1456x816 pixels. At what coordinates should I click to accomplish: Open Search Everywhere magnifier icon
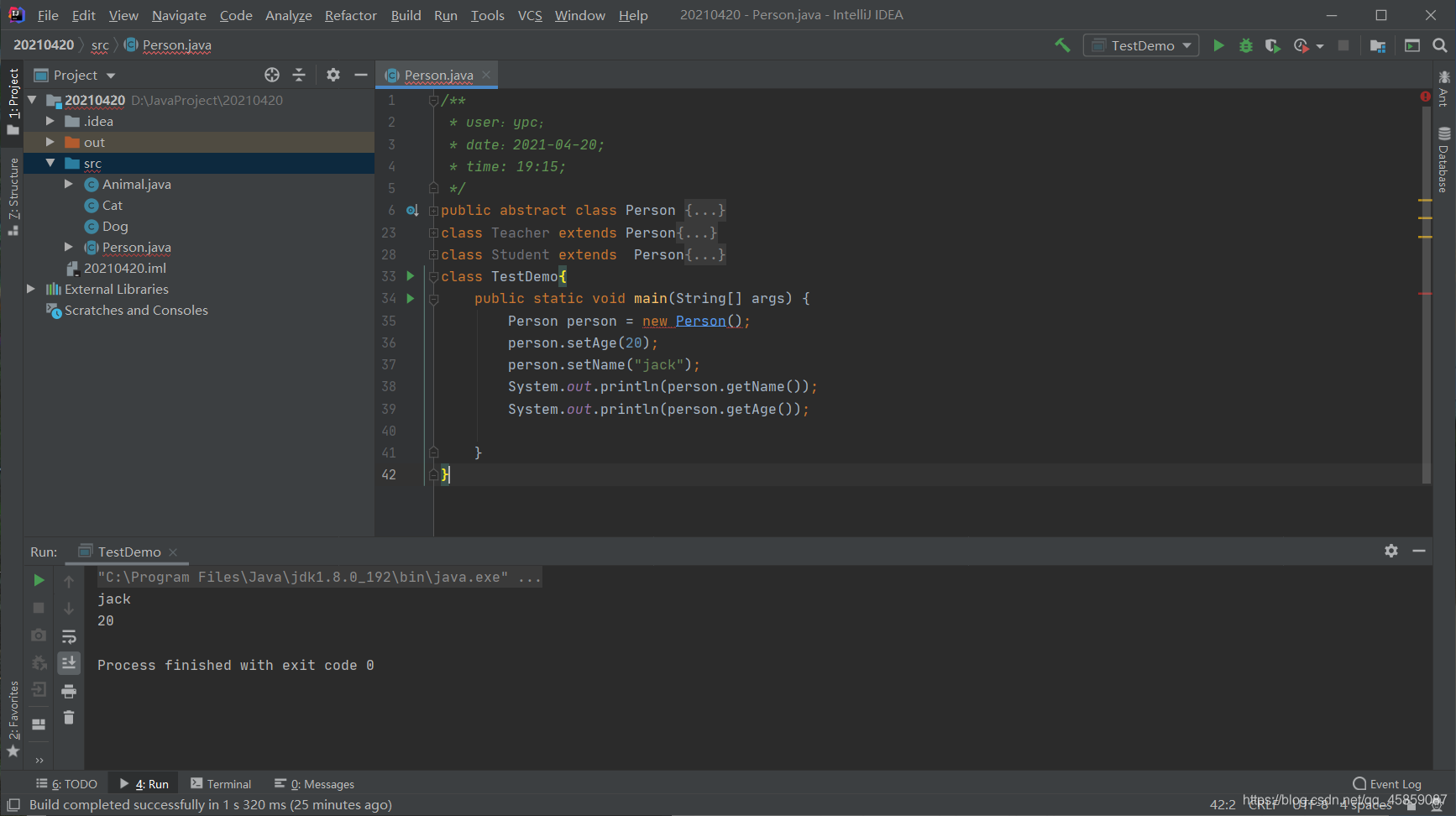[x=1440, y=45]
